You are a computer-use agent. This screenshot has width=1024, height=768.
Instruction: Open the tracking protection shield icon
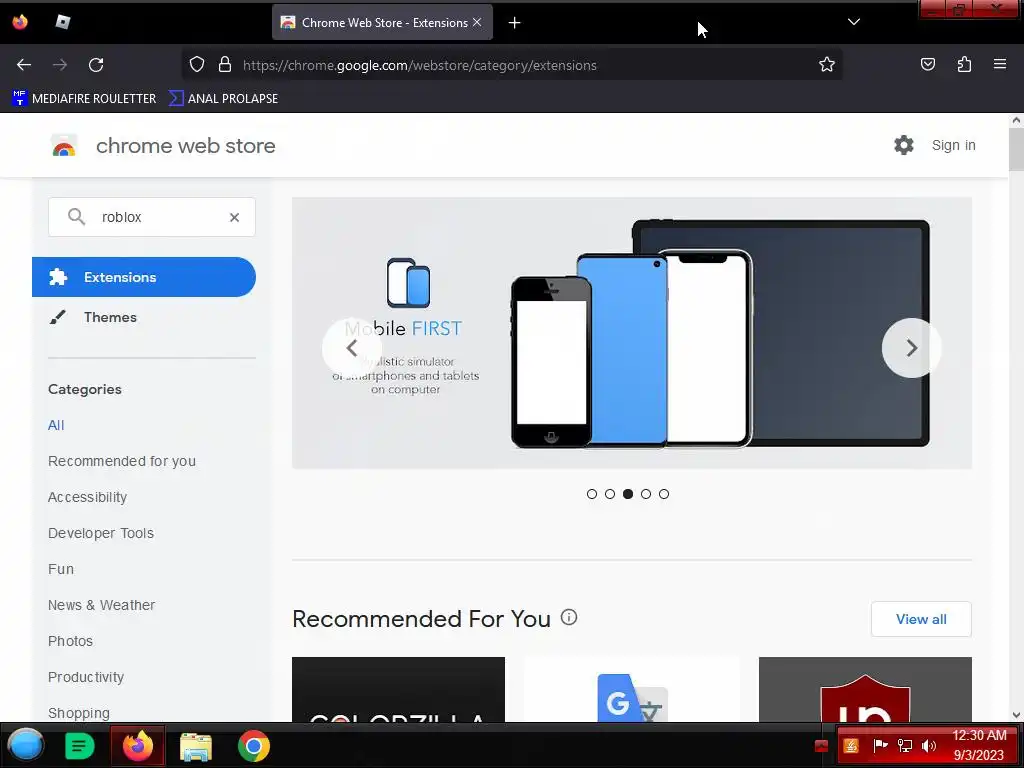click(x=197, y=64)
